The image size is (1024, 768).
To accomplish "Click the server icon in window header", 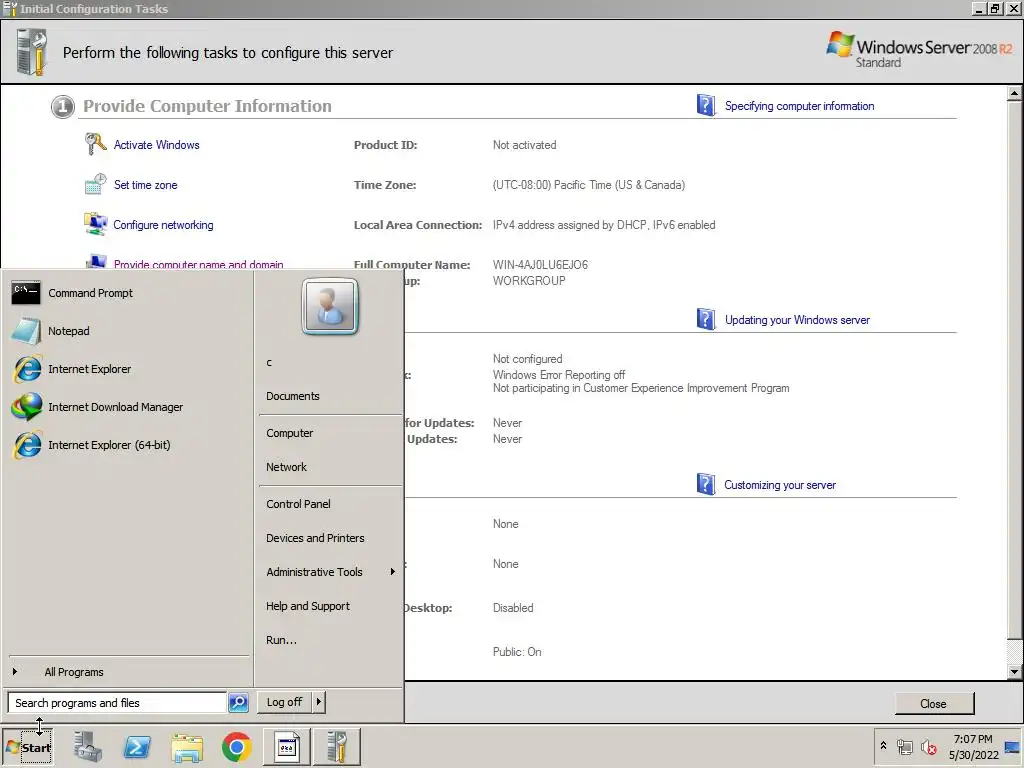I will click(x=31, y=52).
